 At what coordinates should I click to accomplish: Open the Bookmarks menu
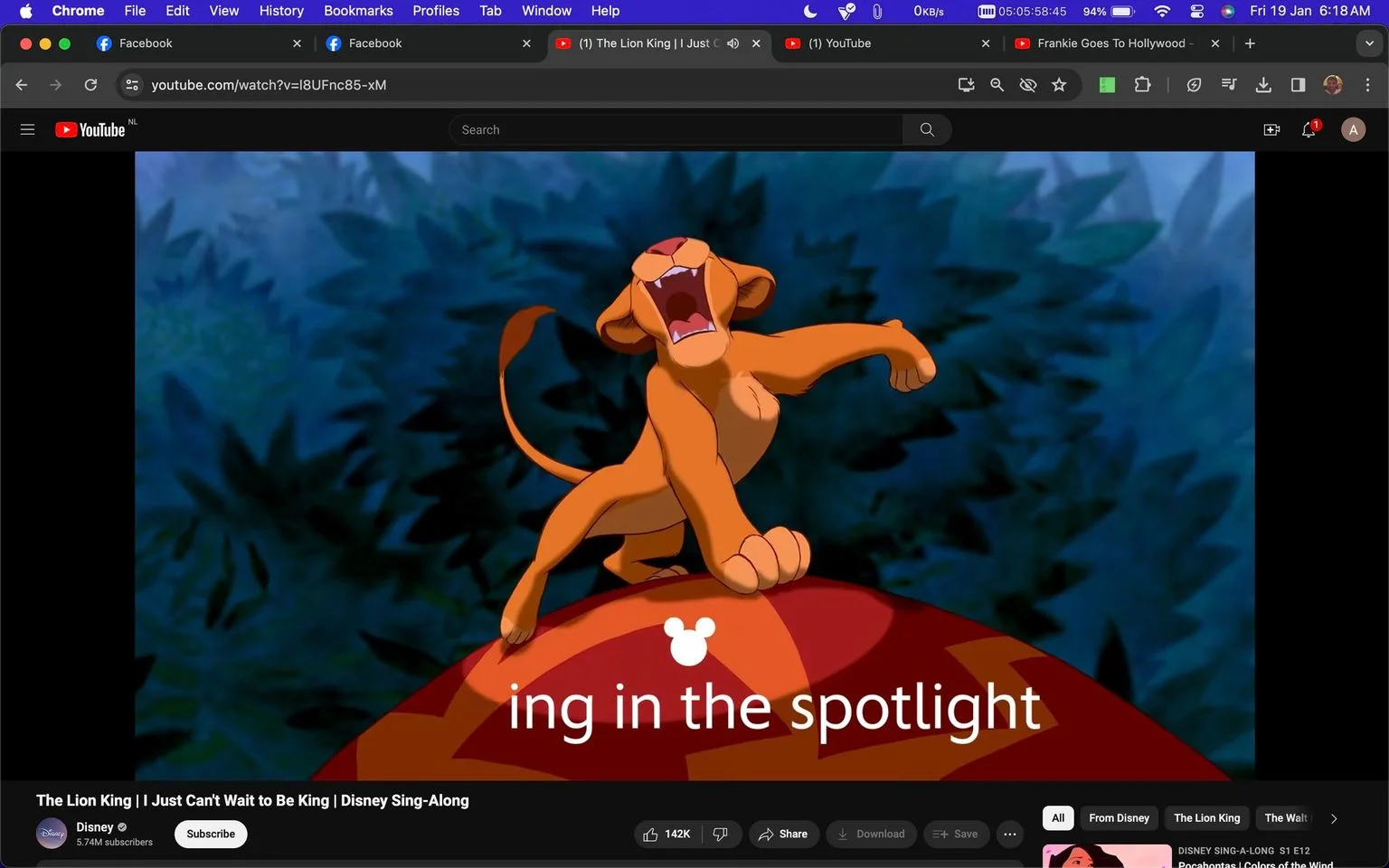click(358, 11)
